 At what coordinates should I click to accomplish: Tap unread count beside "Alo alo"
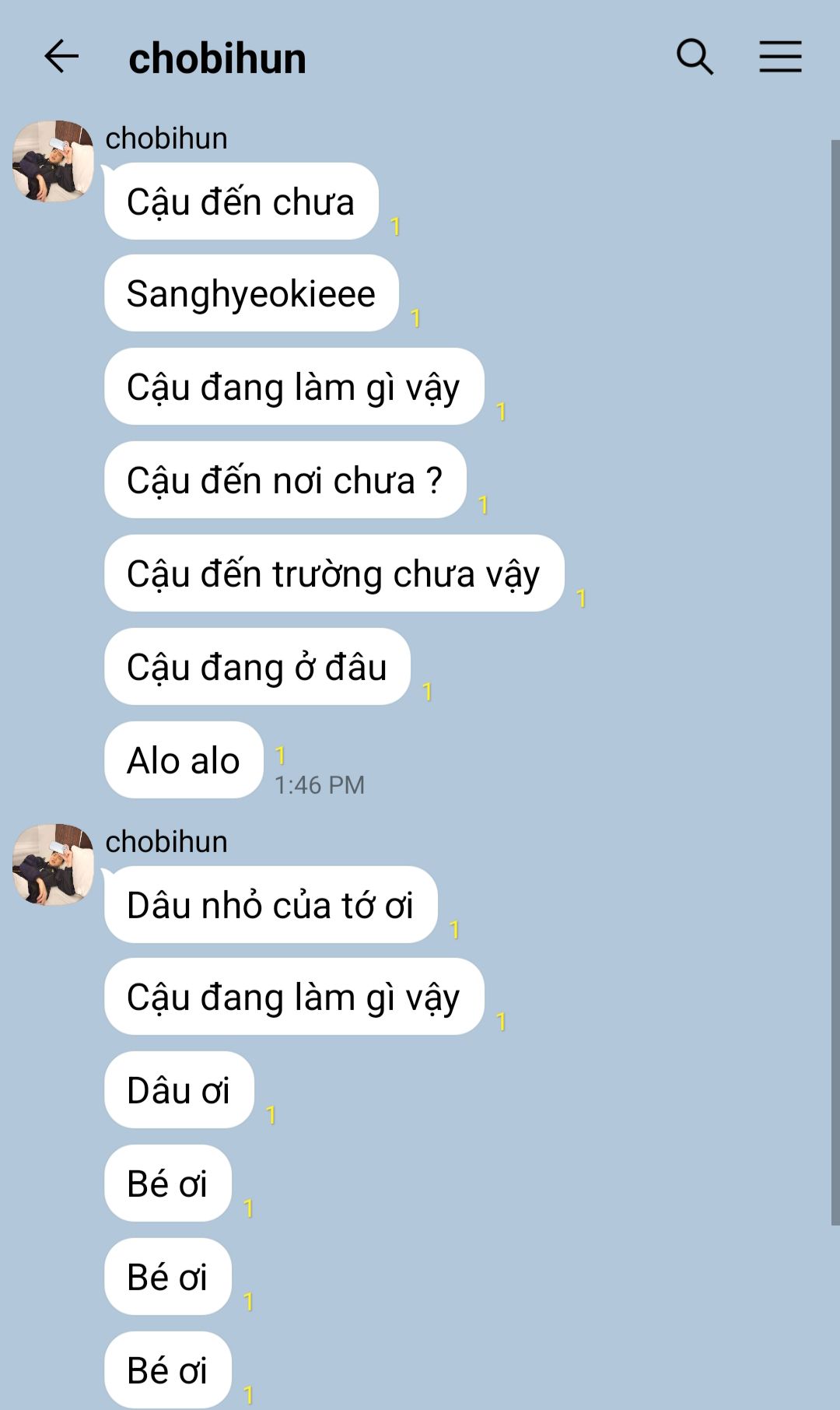pyautogui.click(x=280, y=755)
